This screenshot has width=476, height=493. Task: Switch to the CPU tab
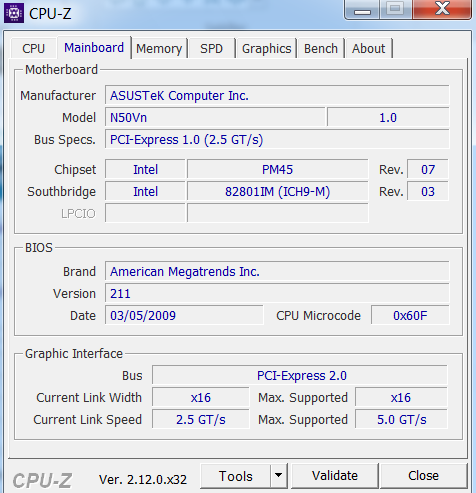point(33,49)
